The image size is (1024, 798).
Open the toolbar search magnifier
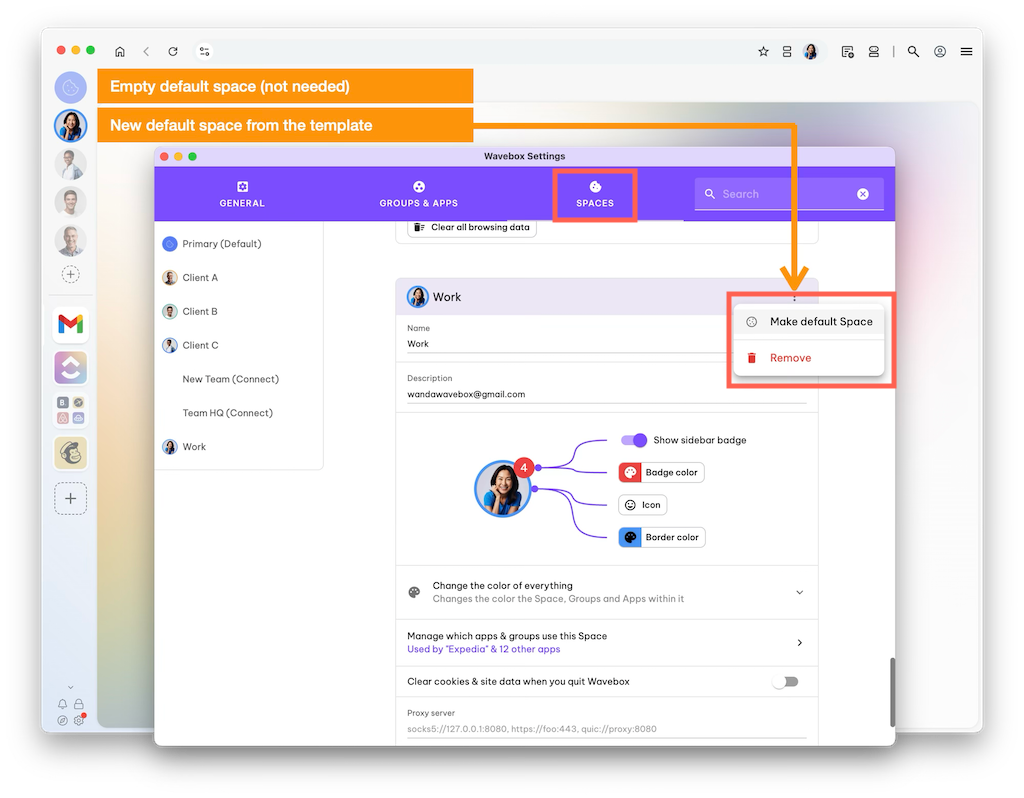[x=913, y=52]
